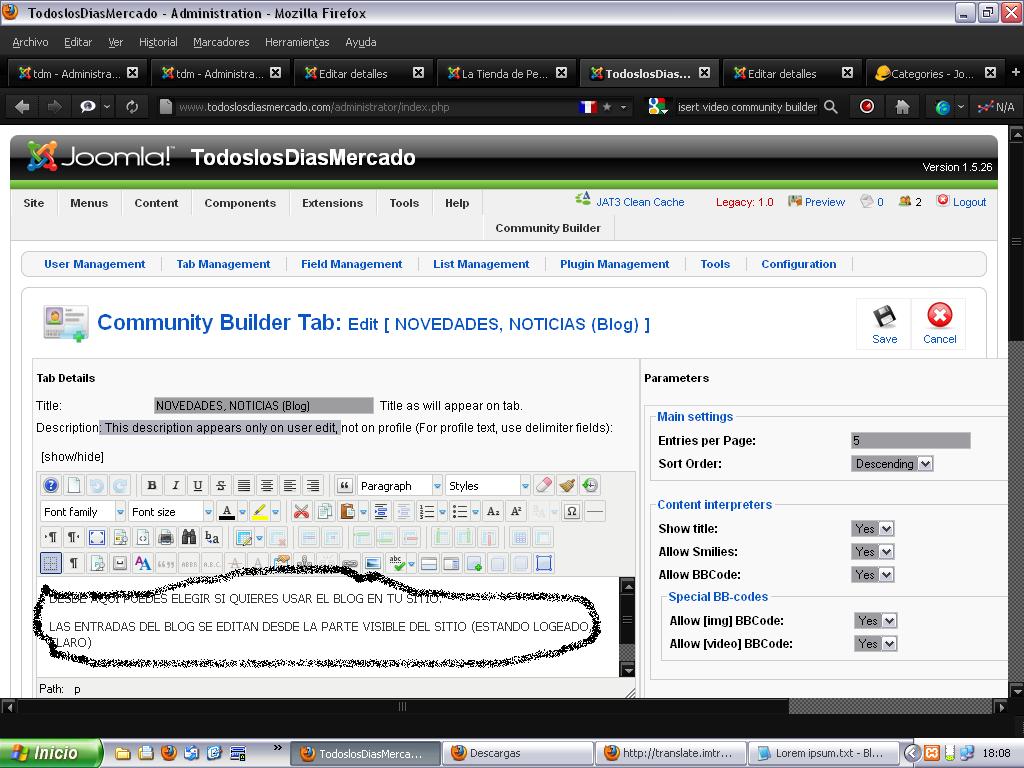The height and width of the screenshot is (768, 1024).
Task: Switch to La Tienda de Pe... tab
Action: point(506,73)
